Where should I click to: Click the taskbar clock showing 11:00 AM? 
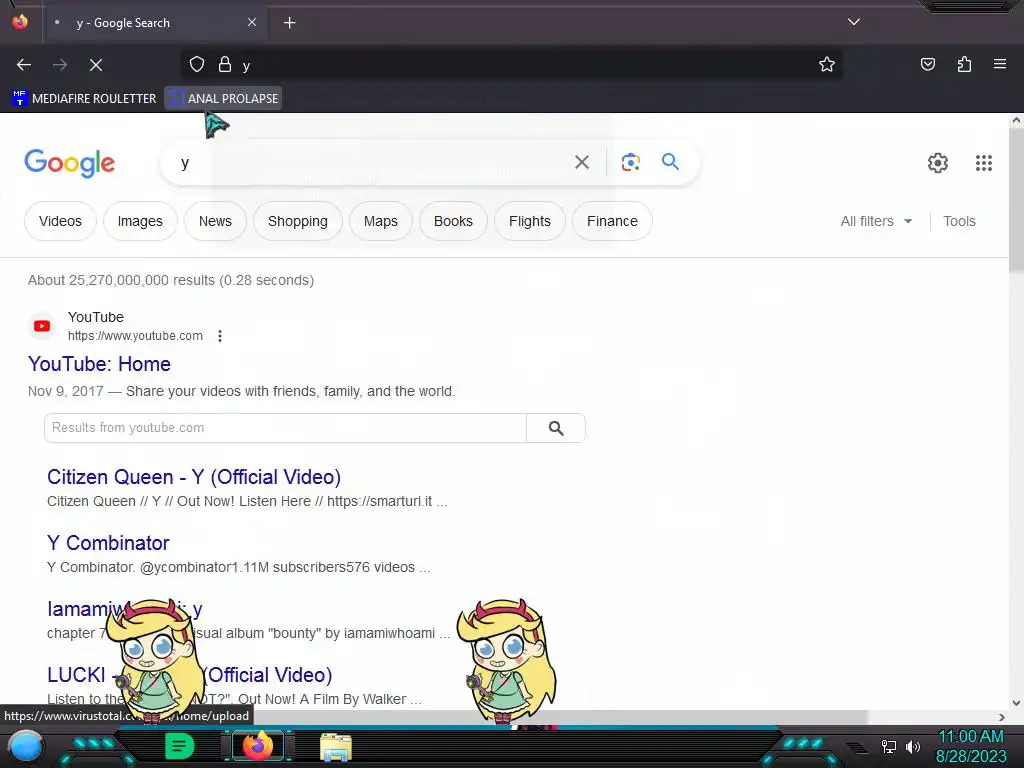pyautogui.click(x=971, y=746)
